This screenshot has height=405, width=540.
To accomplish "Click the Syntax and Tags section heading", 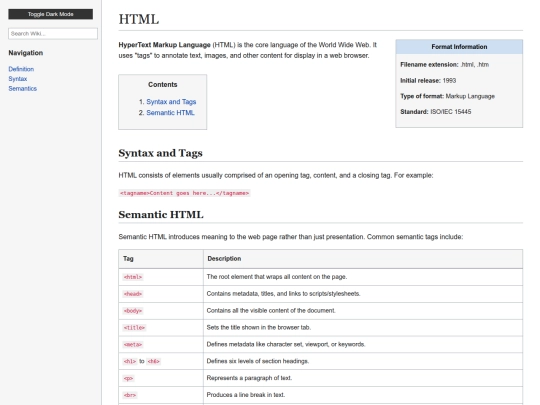I will (x=160, y=153).
